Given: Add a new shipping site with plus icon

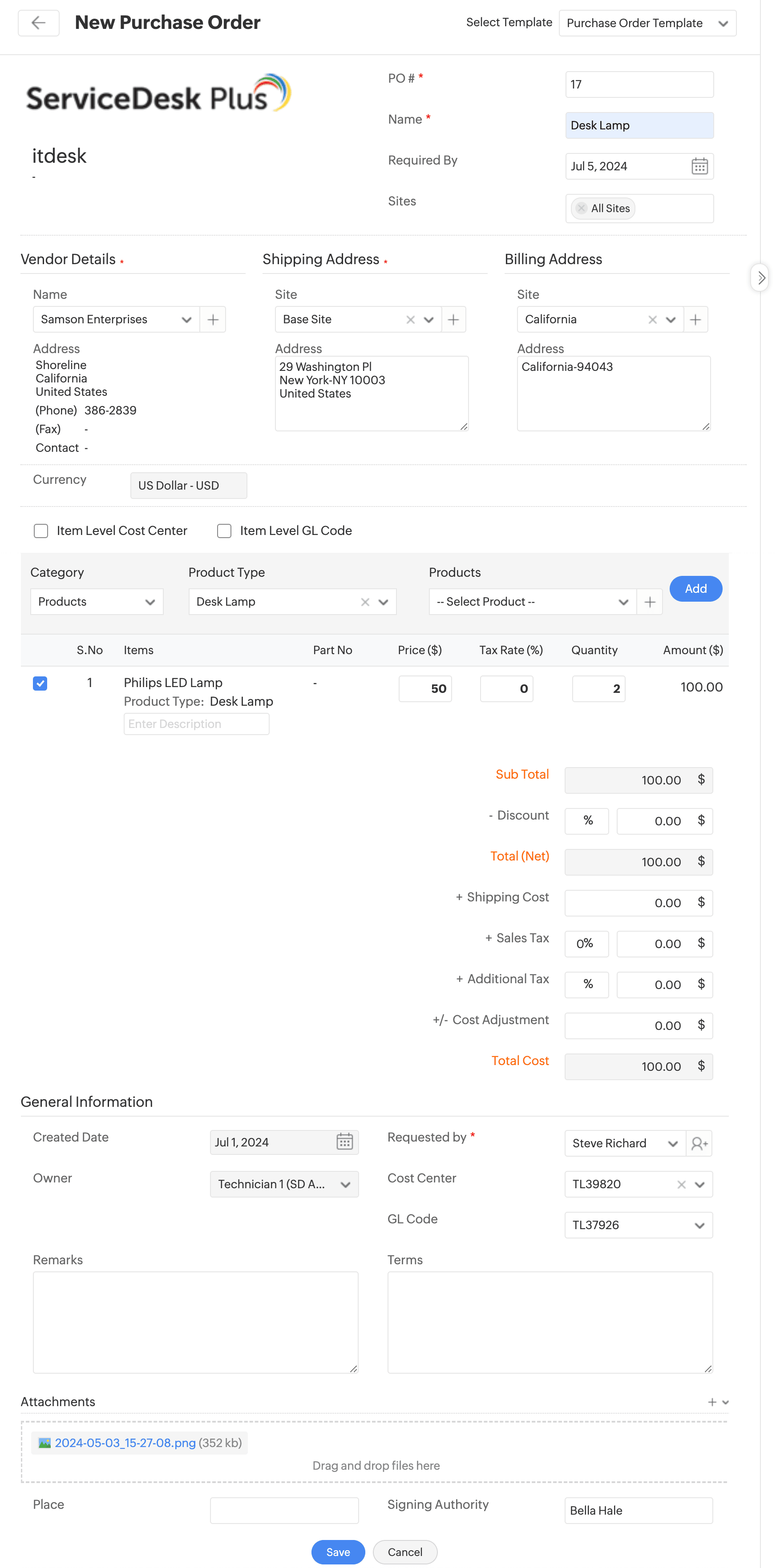Looking at the screenshot, I should (453, 320).
